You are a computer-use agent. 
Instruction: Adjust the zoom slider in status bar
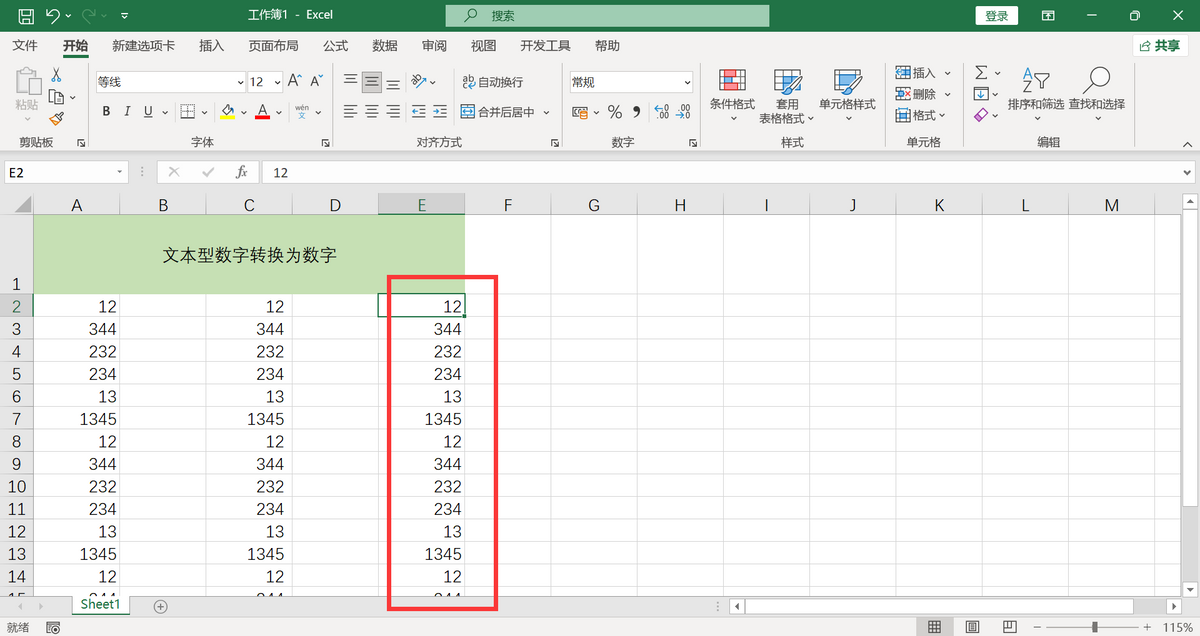click(x=1095, y=627)
